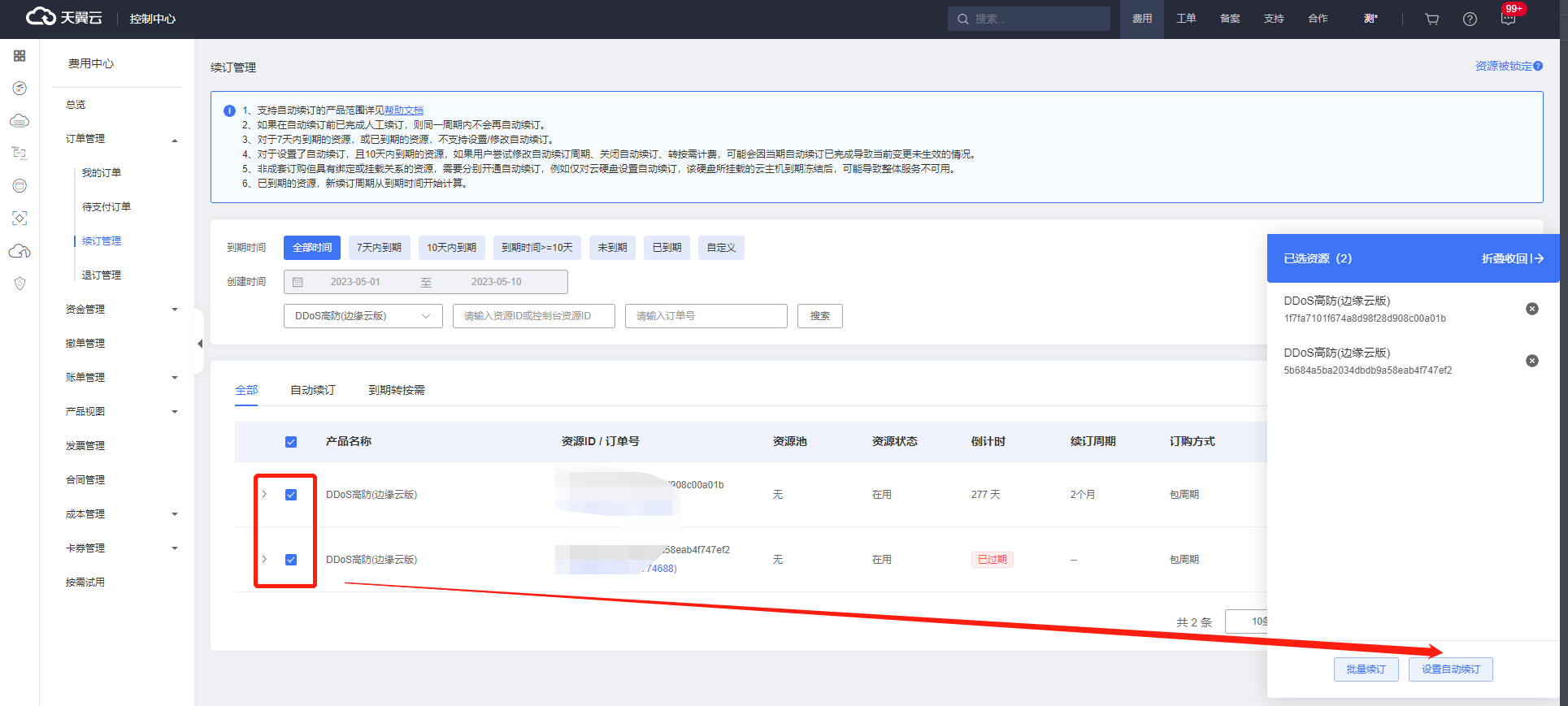Screen dimensions: 1568x706
Task: Uncheck the expired DDoS row checkbox
Action: point(291,560)
